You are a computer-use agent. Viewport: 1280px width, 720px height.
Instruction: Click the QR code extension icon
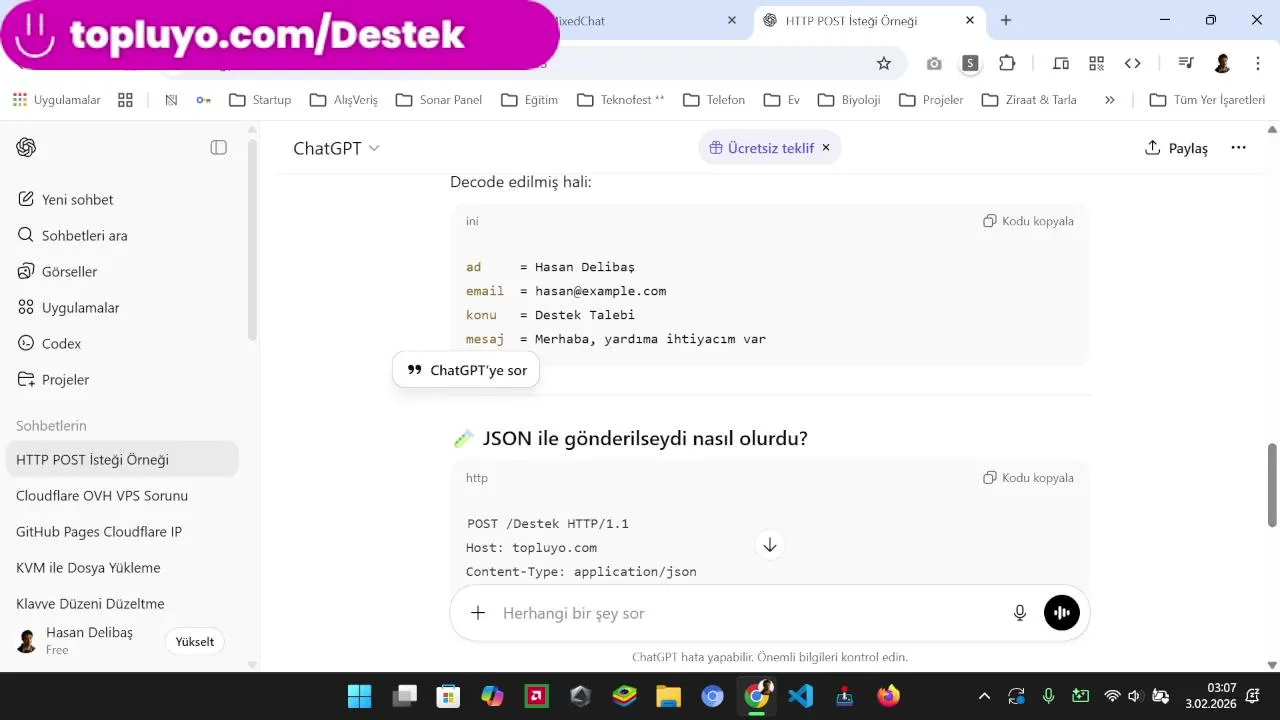[1097, 63]
